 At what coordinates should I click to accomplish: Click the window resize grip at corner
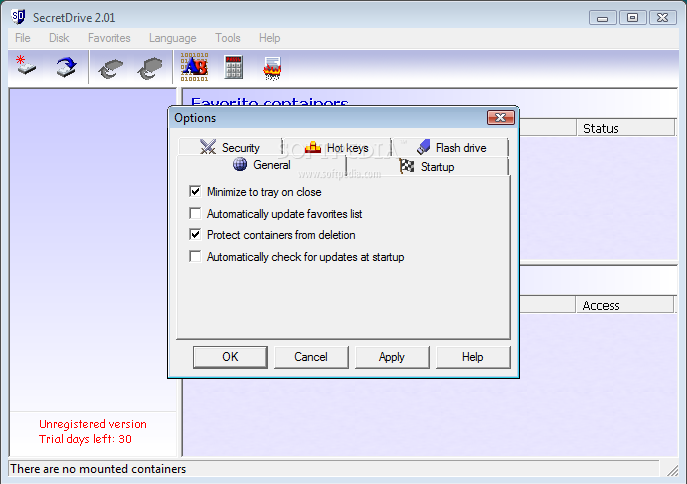(x=673, y=470)
